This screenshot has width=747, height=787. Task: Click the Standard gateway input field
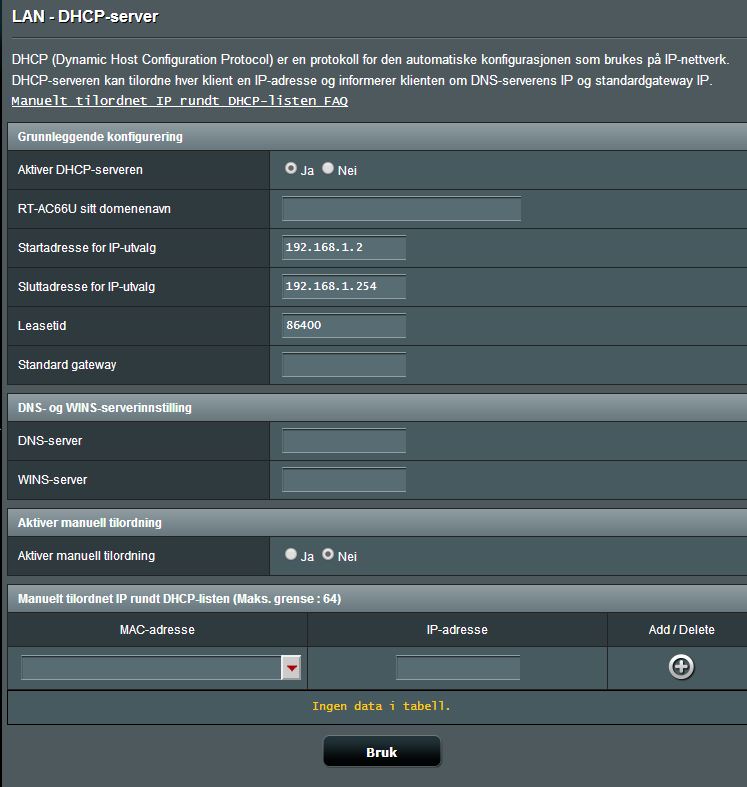344,364
